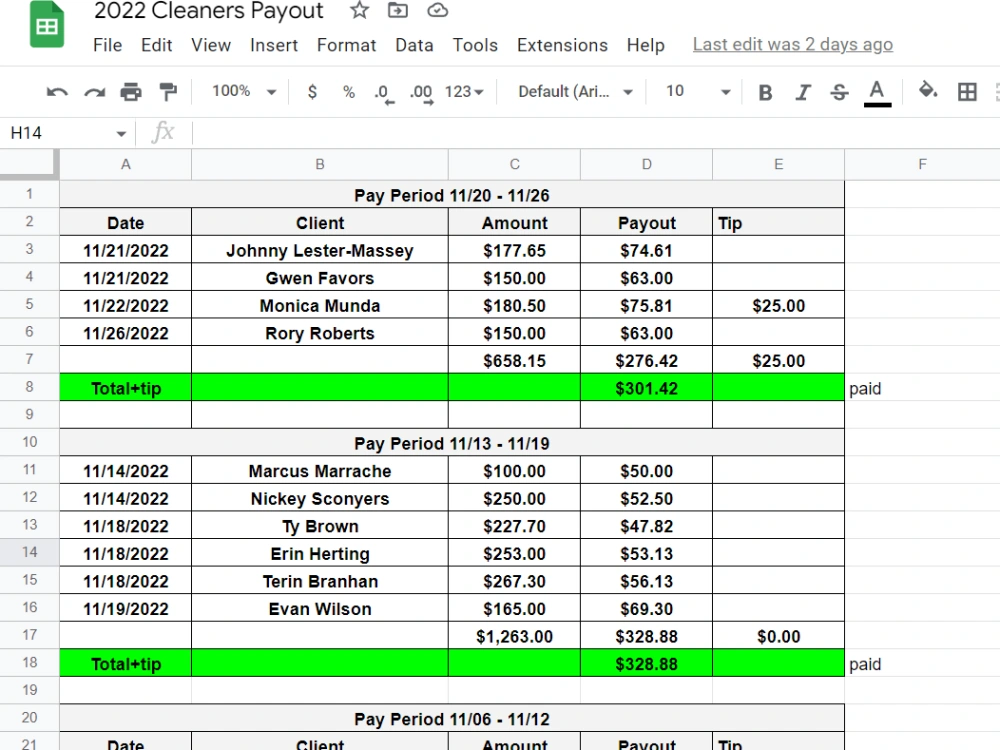Toggle bold formatting
The image size is (1000, 750).
pyautogui.click(x=765, y=93)
